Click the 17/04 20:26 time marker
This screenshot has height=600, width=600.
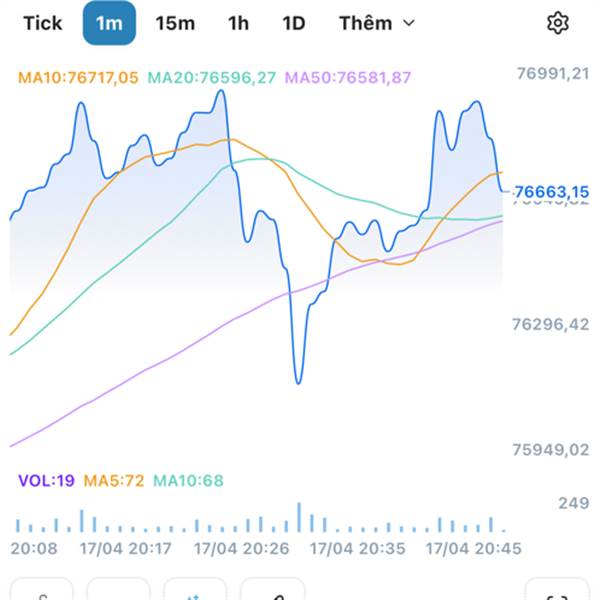(x=242, y=548)
